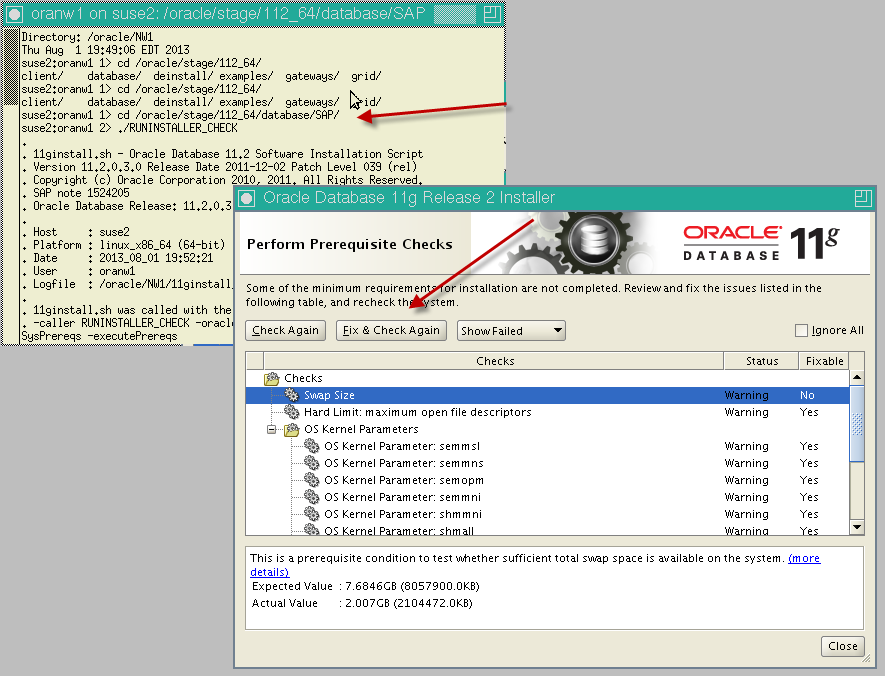Open the more details link
The height and width of the screenshot is (676, 885).
pyautogui.click(x=804, y=558)
